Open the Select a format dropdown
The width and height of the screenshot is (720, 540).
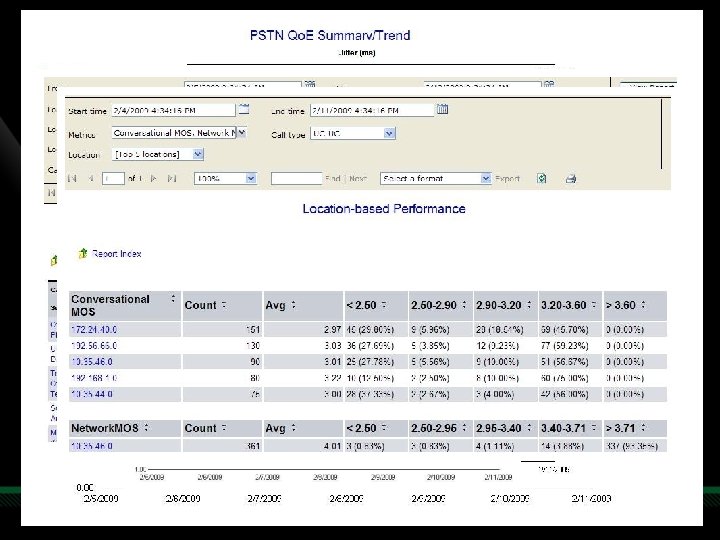[x=486, y=179]
